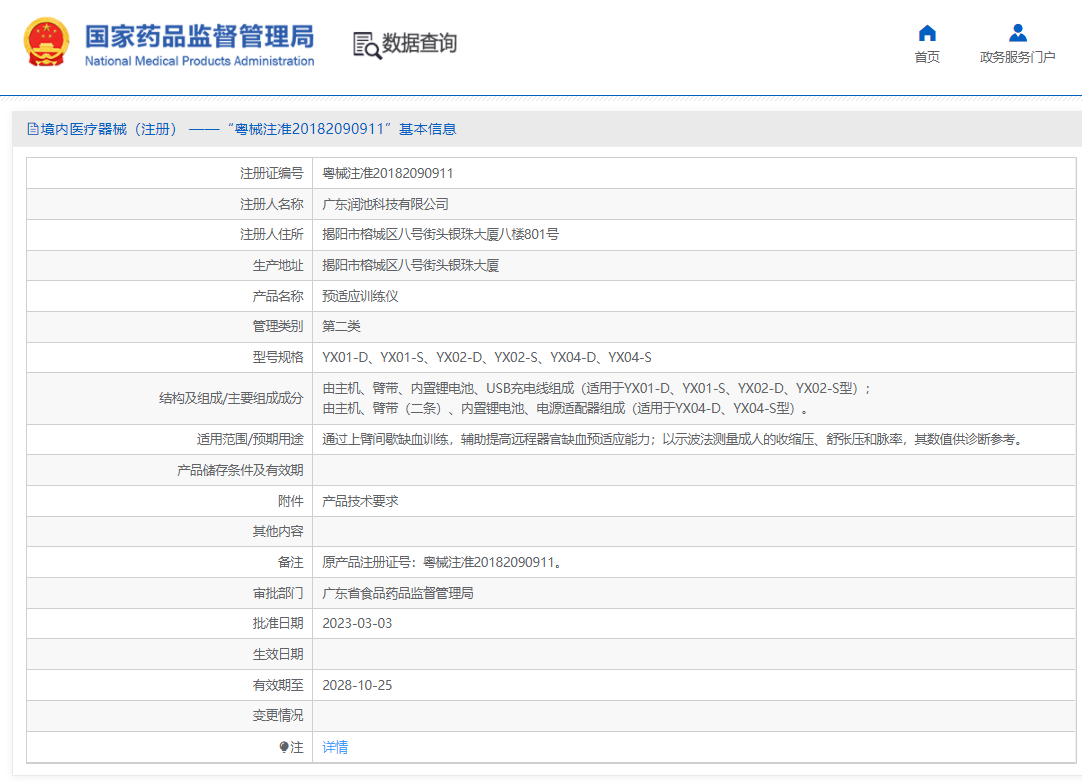Select 广东润池科技有限公司 text
Image resolution: width=1082 pixels, height=782 pixels.
[385, 204]
